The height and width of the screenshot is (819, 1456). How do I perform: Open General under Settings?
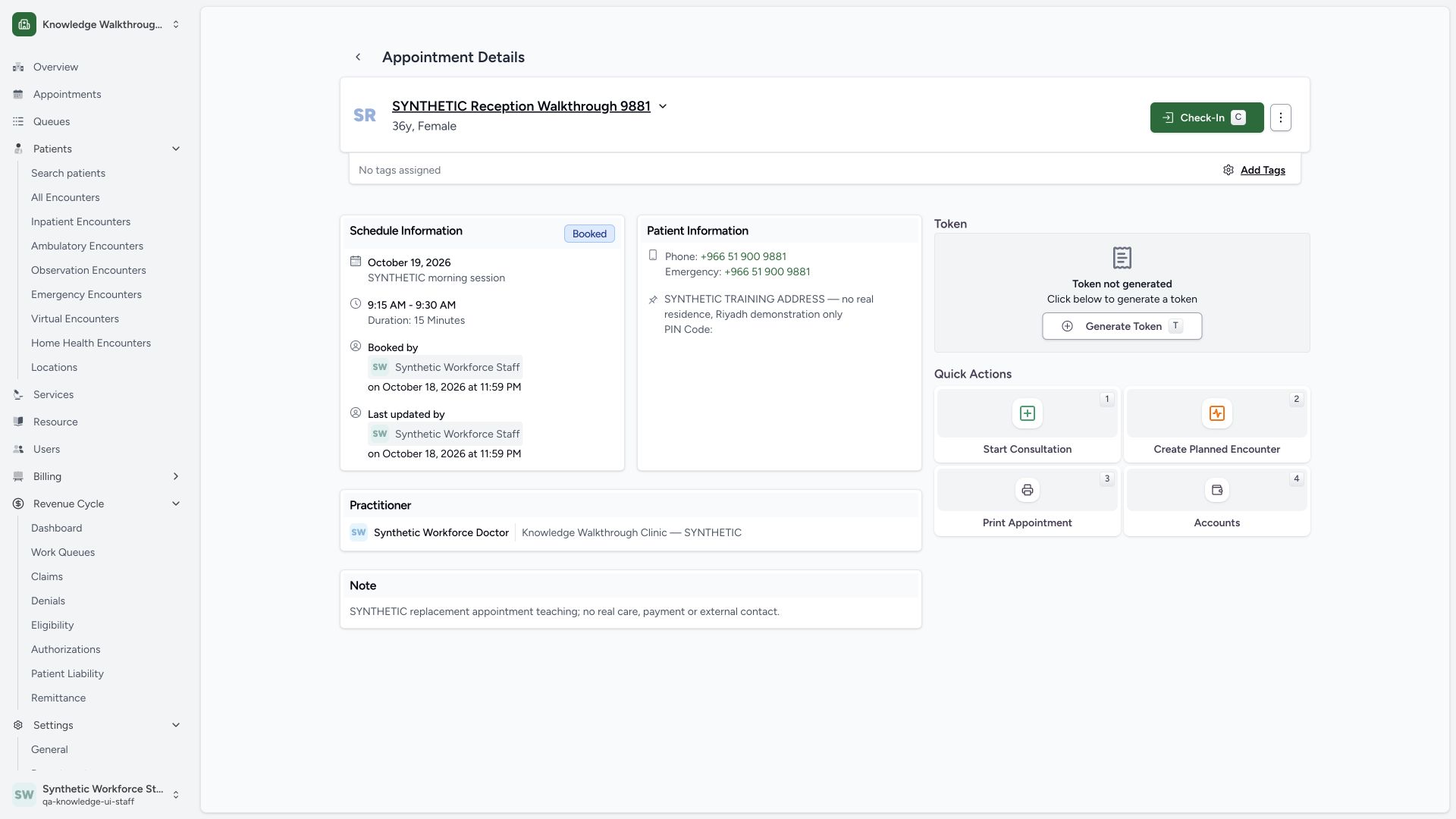(x=49, y=749)
